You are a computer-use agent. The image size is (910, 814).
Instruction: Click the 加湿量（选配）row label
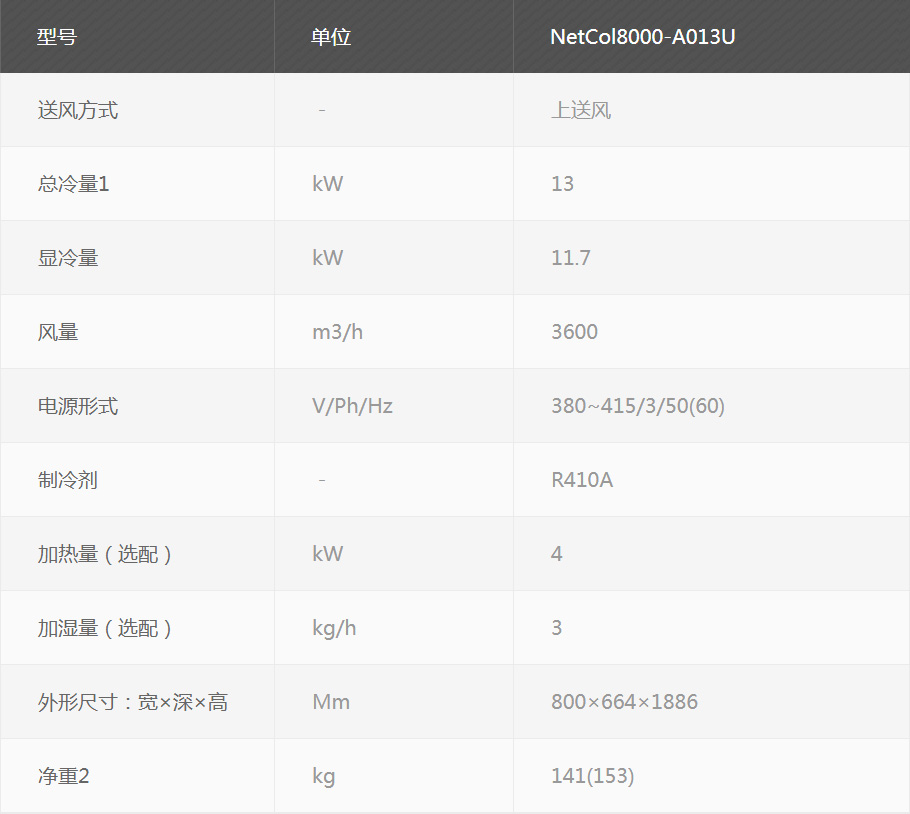point(104,628)
